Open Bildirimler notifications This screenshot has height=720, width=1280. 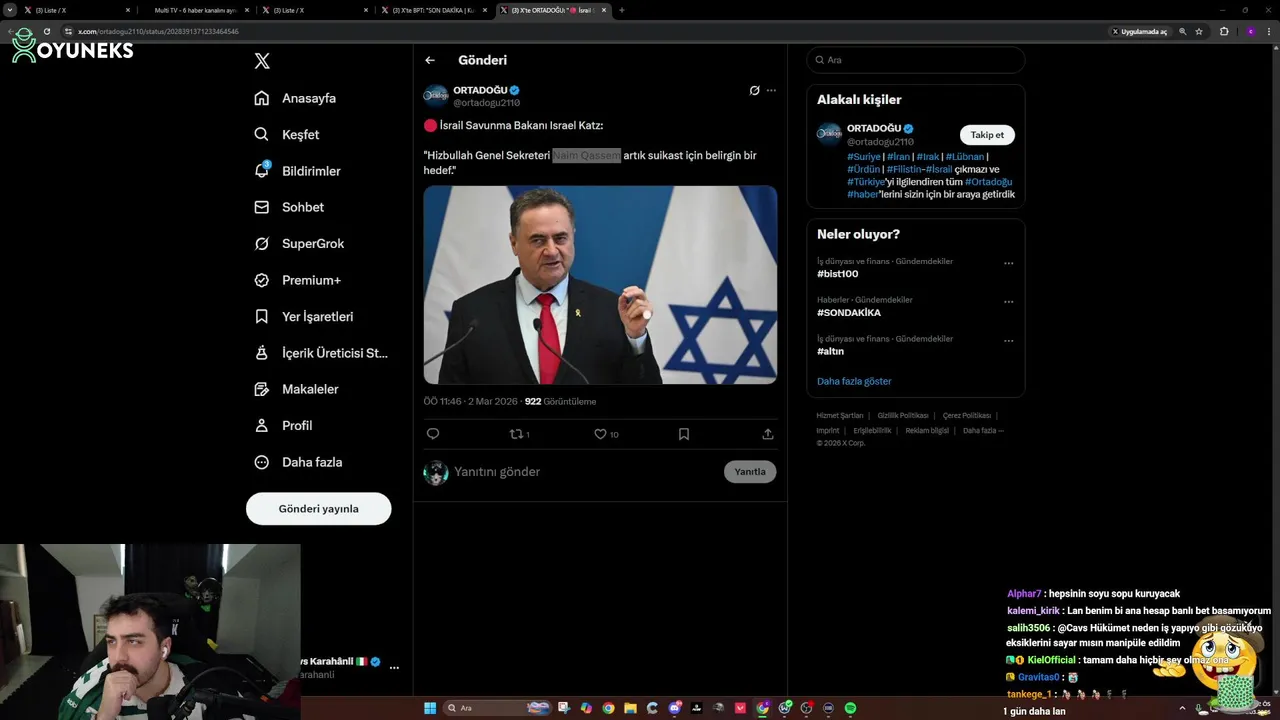point(297,171)
